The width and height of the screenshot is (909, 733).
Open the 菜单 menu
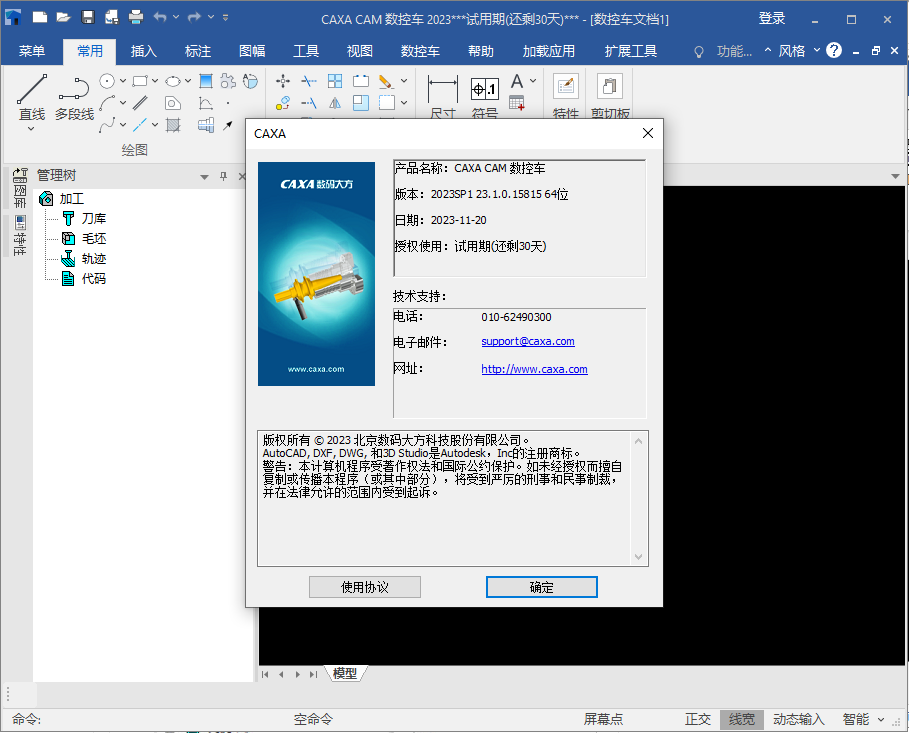coord(31,51)
